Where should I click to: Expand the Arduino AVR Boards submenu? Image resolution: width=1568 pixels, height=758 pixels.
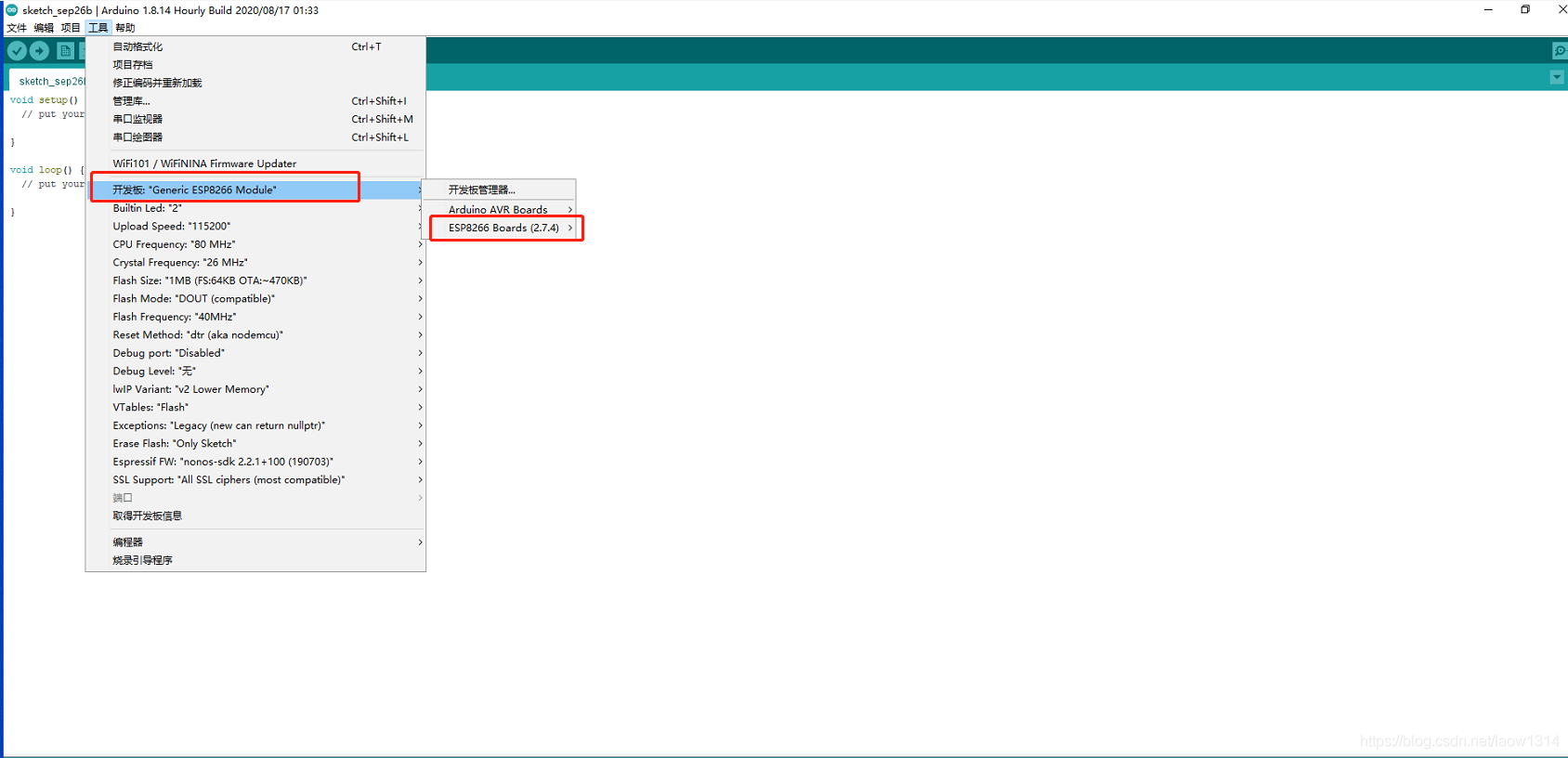pos(499,210)
